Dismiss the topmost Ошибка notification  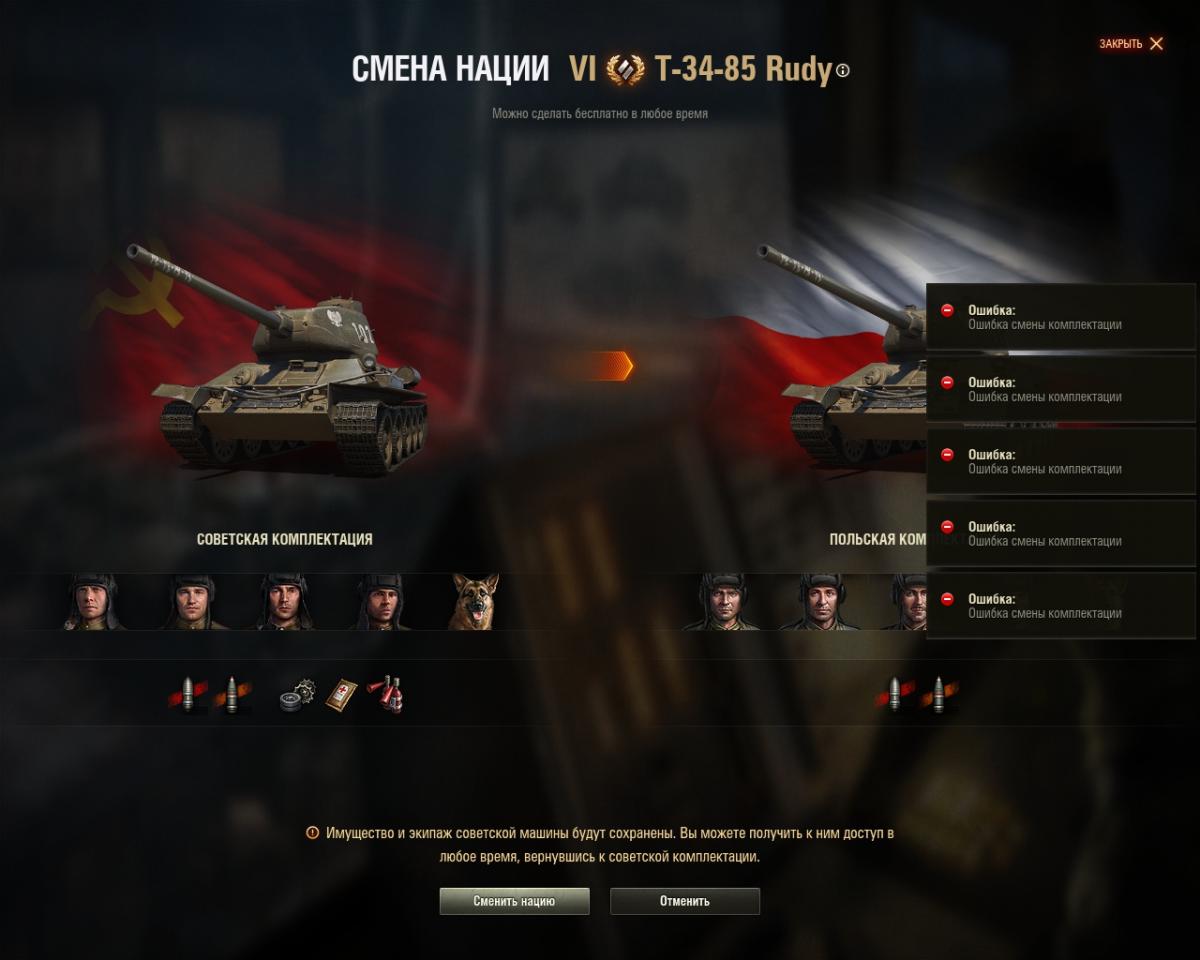point(1061,317)
